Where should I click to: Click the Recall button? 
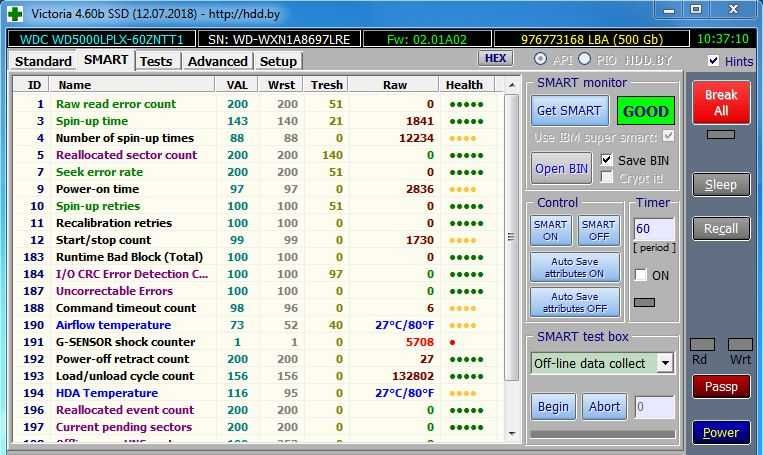(721, 229)
